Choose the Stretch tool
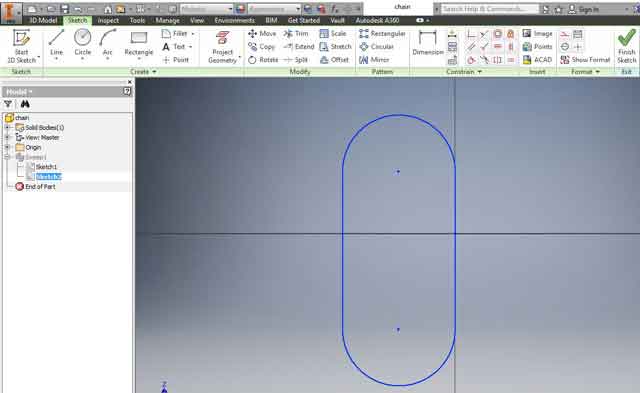640x393 pixels. point(336,47)
